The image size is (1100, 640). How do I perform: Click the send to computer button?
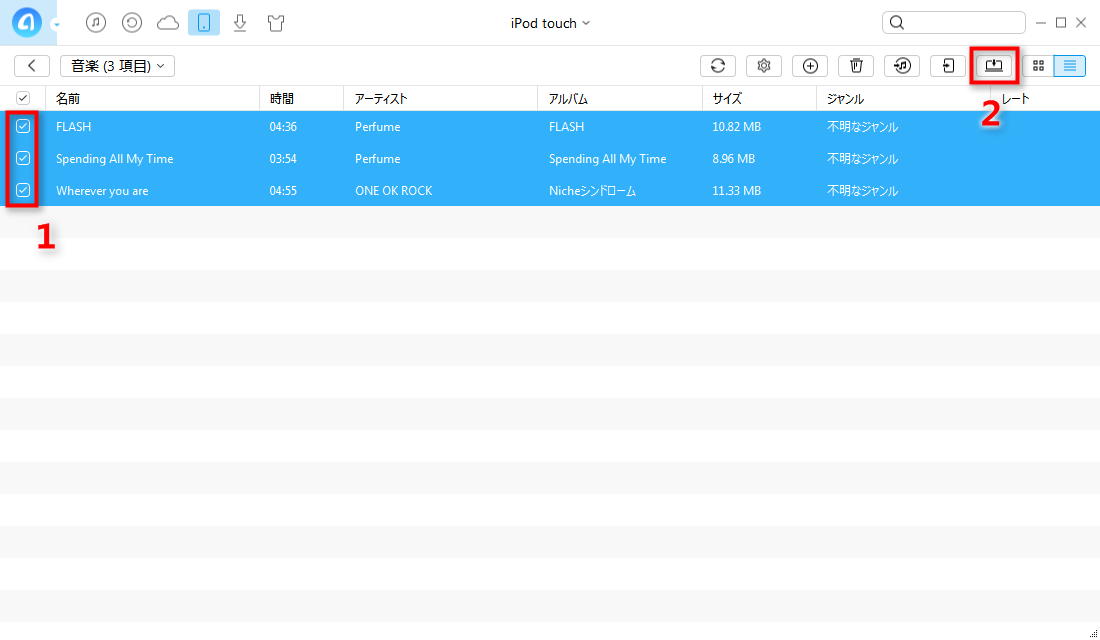pyautogui.click(x=994, y=65)
